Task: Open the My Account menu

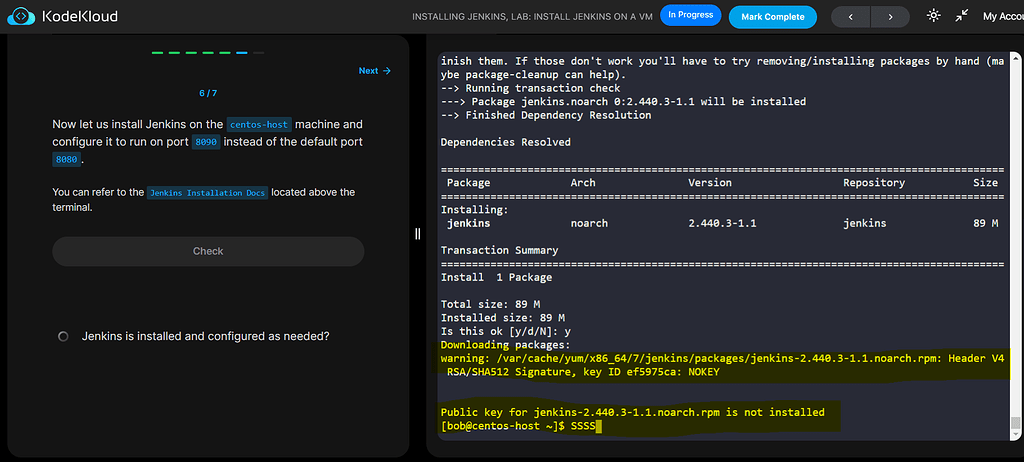Action: [1003, 16]
